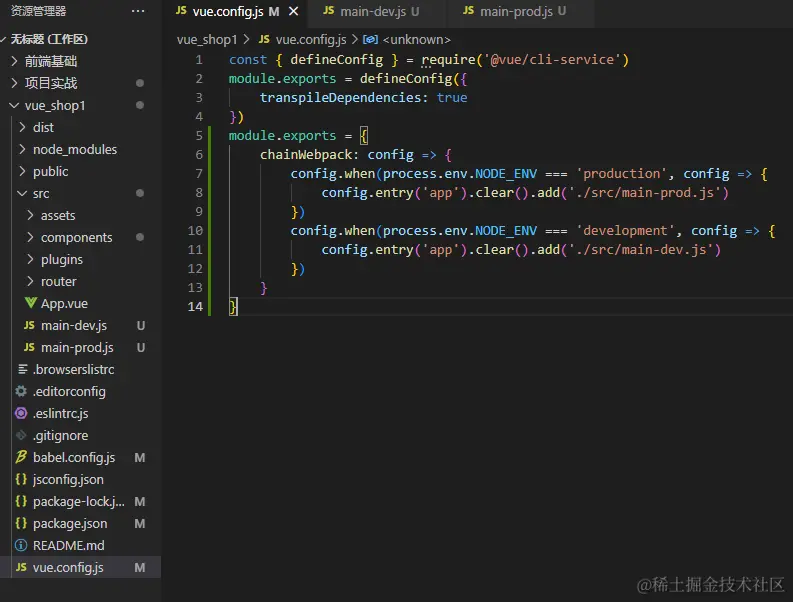Close the vue.config.js editor tab

[293, 11]
